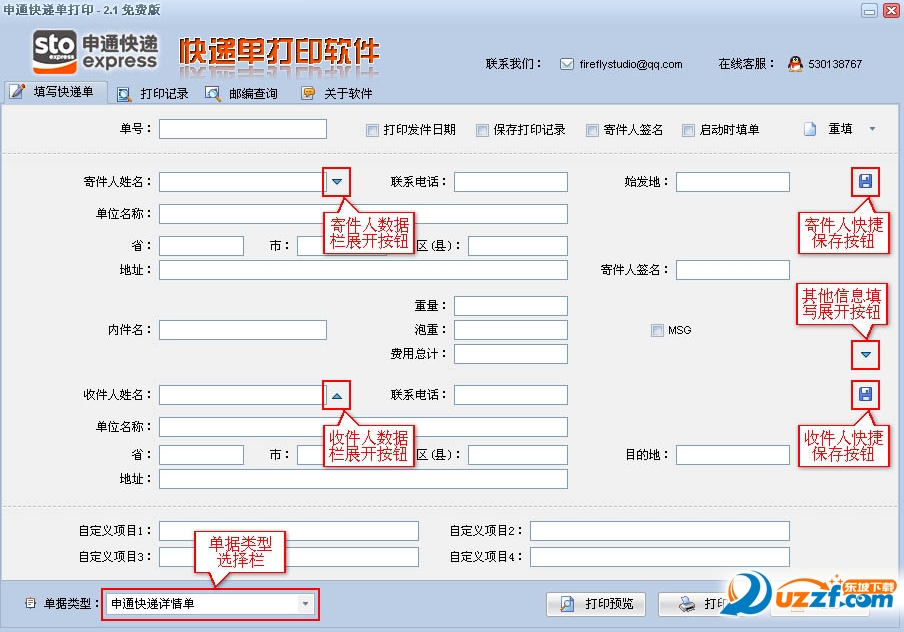Click sender 省 field
This screenshot has height=632, width=904.
point(201,246)
